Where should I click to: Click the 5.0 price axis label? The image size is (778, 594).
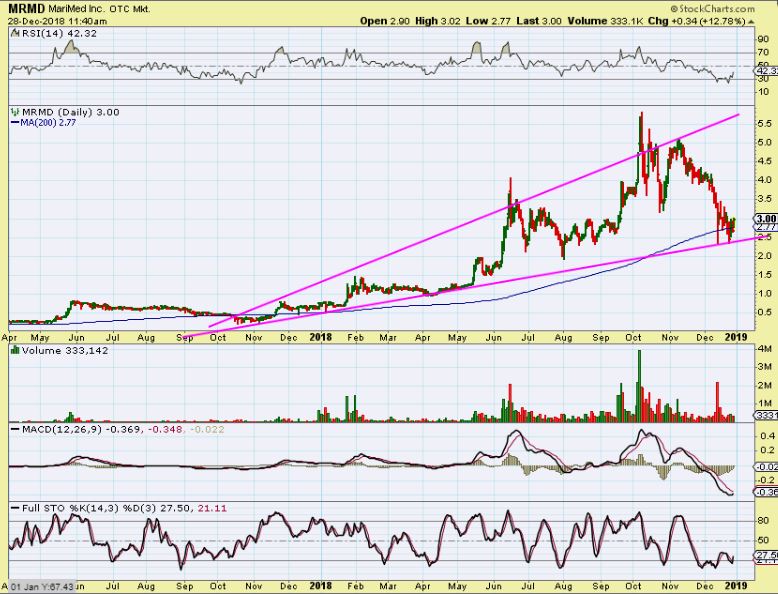[x=765, y=142]
